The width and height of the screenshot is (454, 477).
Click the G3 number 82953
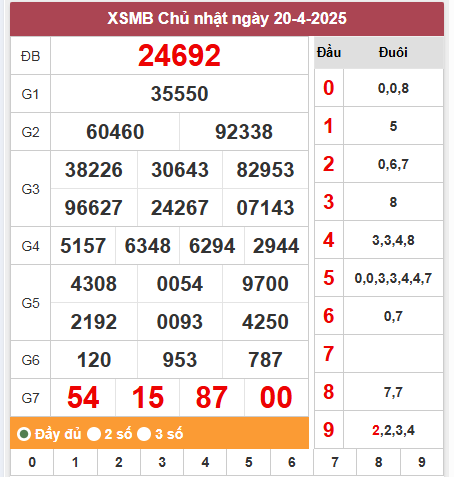(265, 170)
